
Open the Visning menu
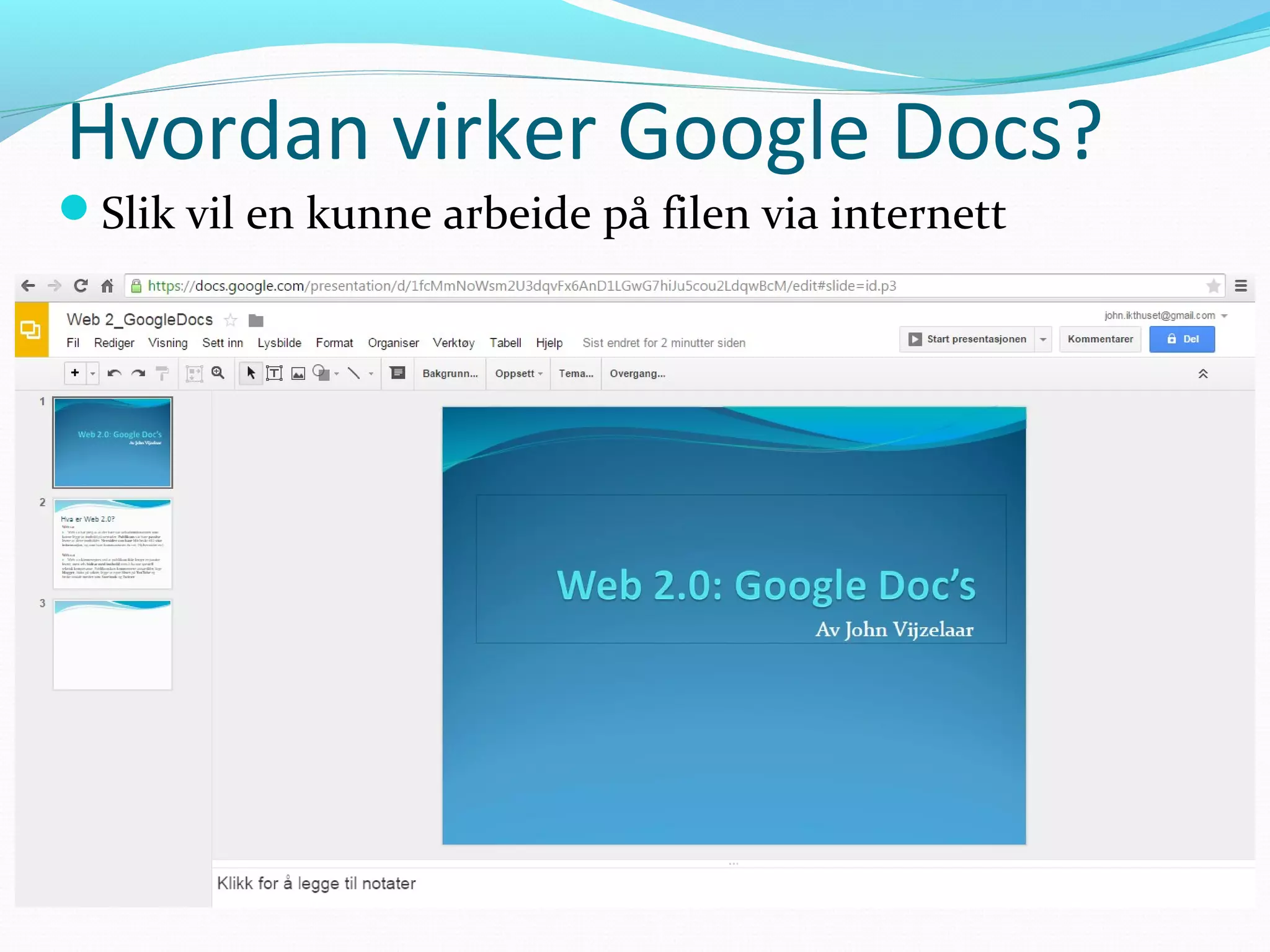pos(167,343)
